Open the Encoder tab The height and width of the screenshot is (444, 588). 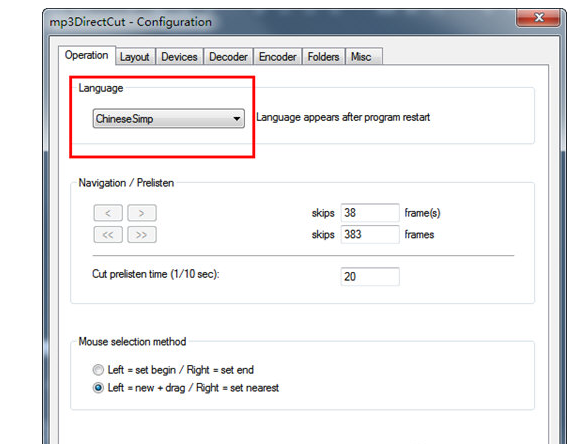pos(278,57)
